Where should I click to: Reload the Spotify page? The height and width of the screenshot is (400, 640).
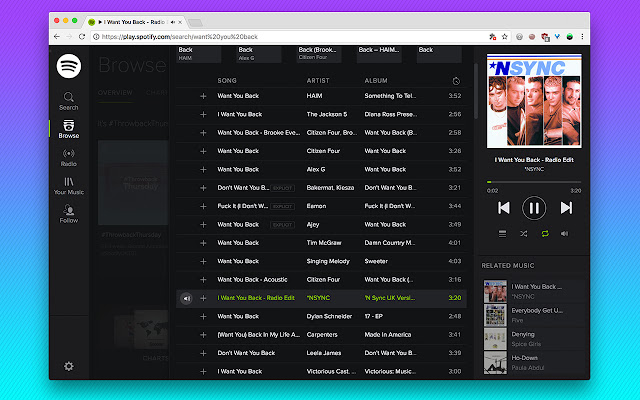click(82, 37)
